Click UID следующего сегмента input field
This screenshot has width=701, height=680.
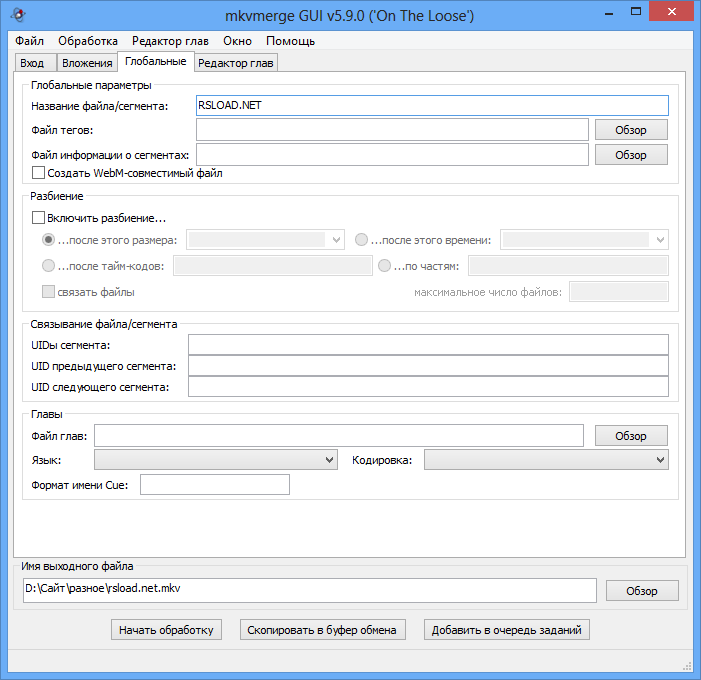pos(428,387)
